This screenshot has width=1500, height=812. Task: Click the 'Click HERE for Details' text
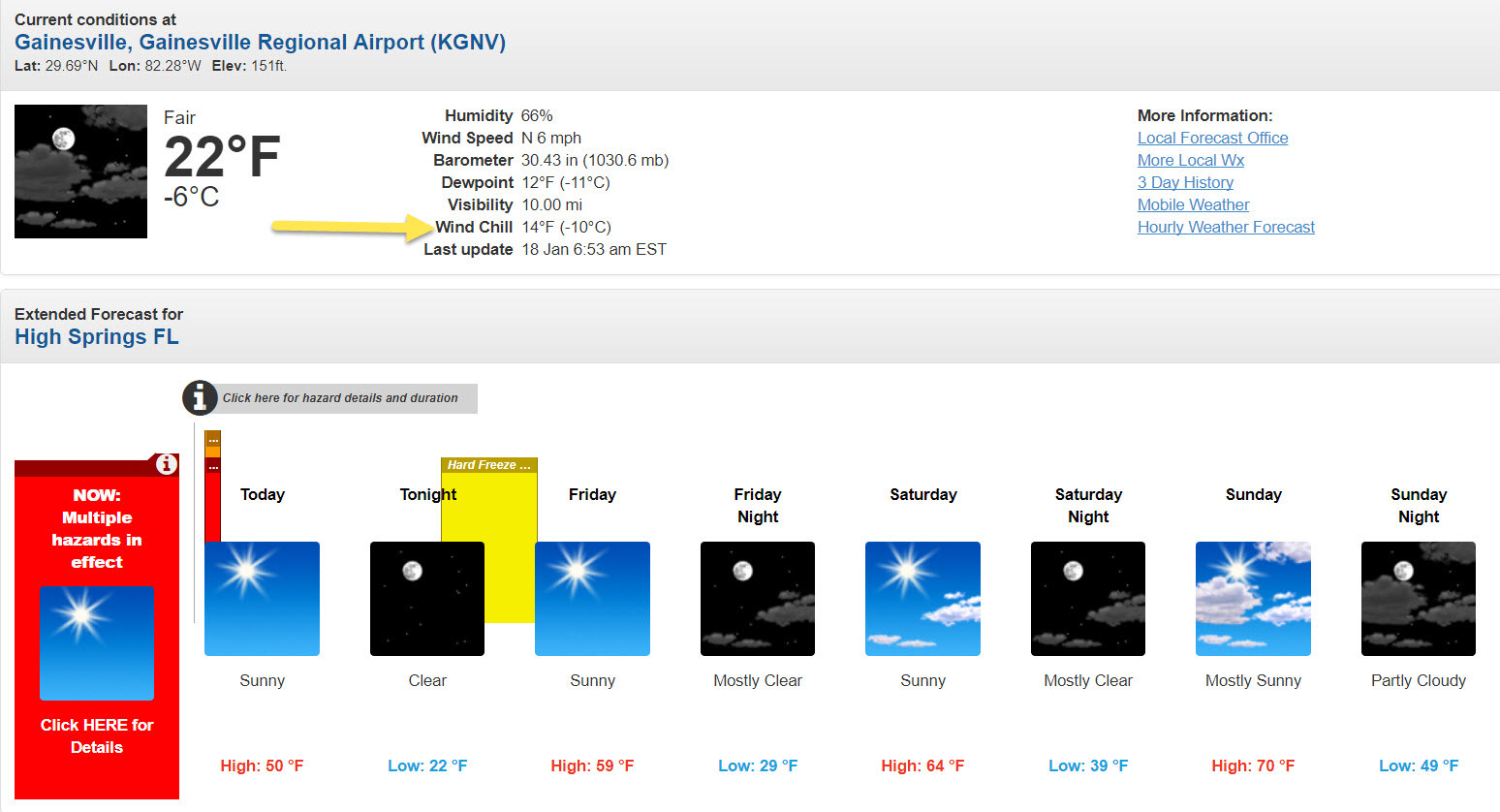coord(97,735)
